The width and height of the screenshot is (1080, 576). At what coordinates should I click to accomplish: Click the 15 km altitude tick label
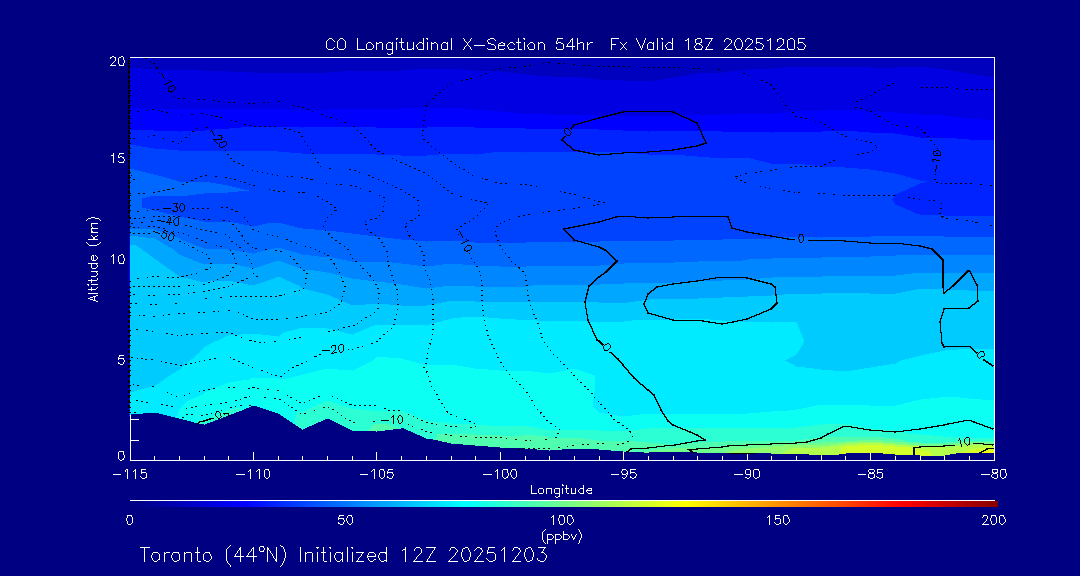pos(116,158)
